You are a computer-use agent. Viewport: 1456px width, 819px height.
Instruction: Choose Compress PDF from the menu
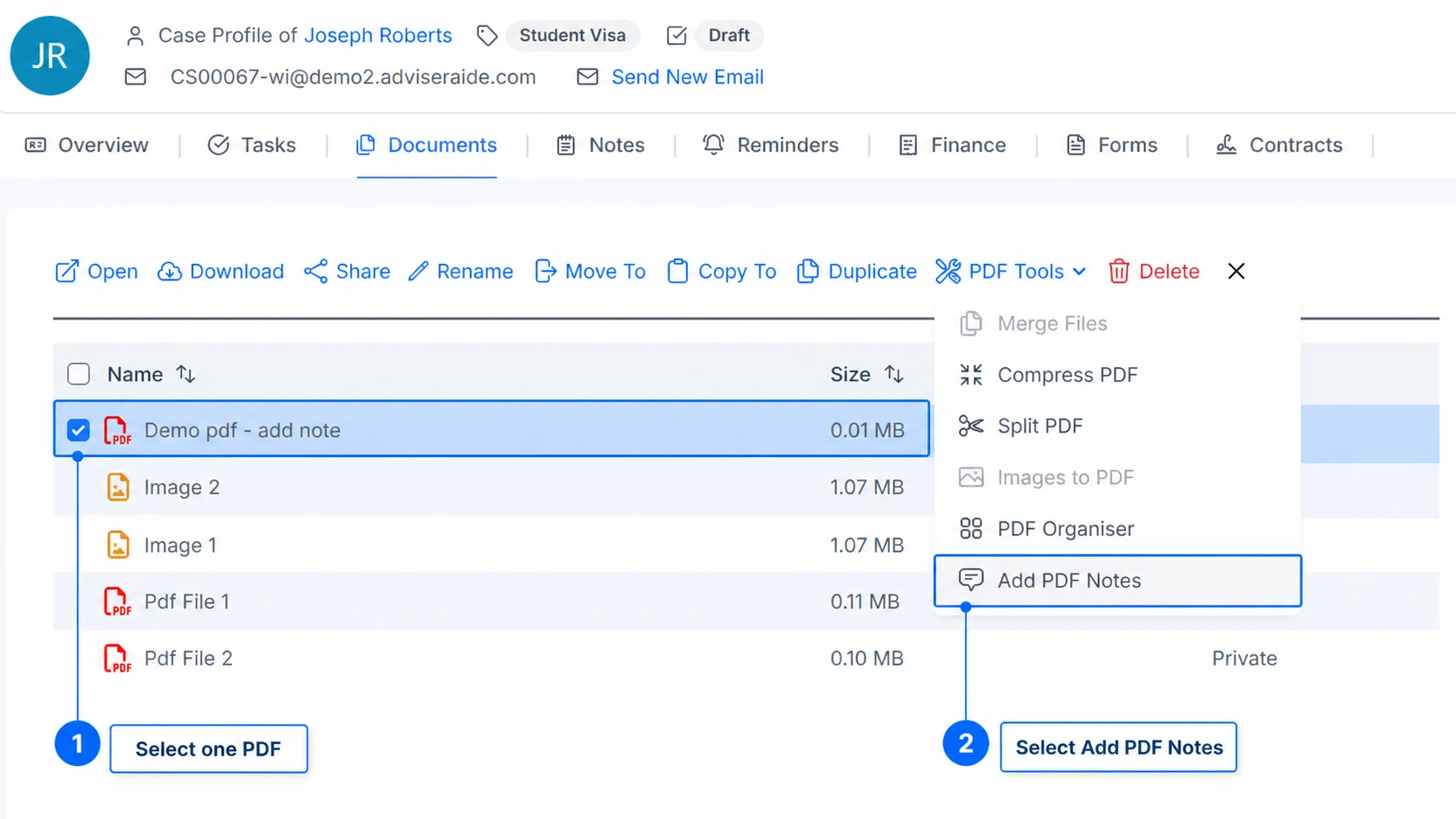1117,375
